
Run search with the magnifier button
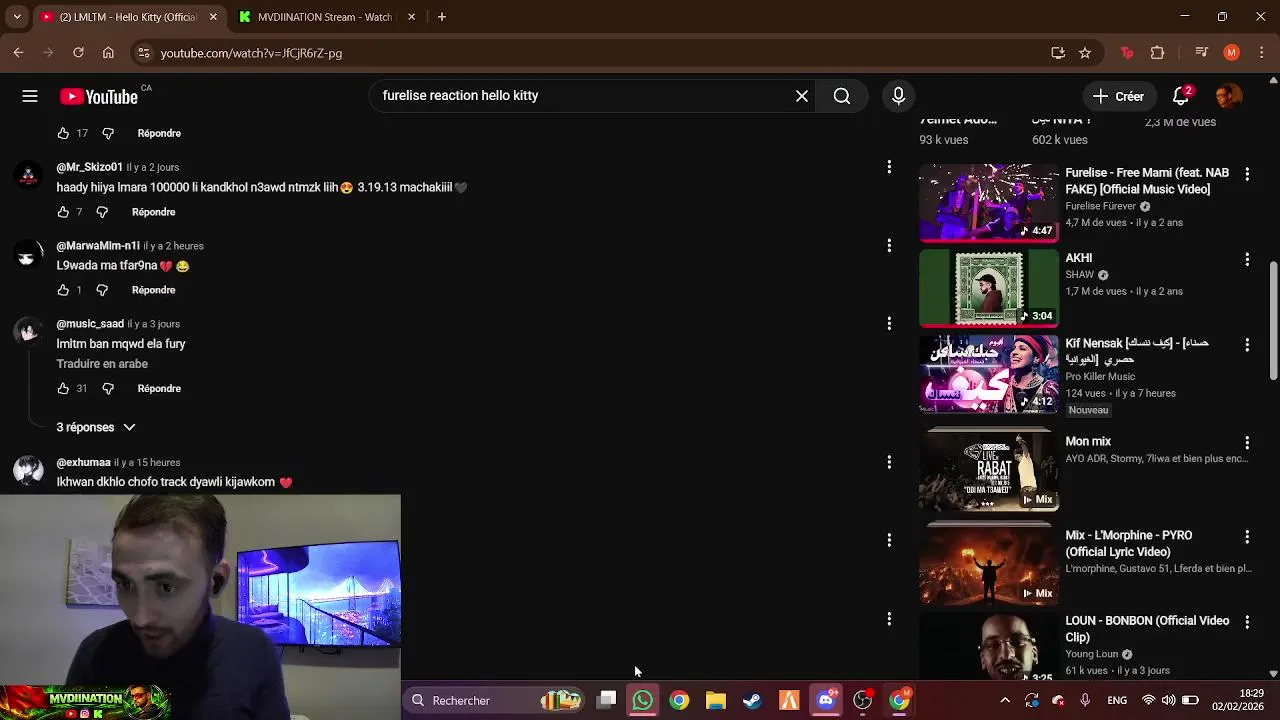pos(842,96)
